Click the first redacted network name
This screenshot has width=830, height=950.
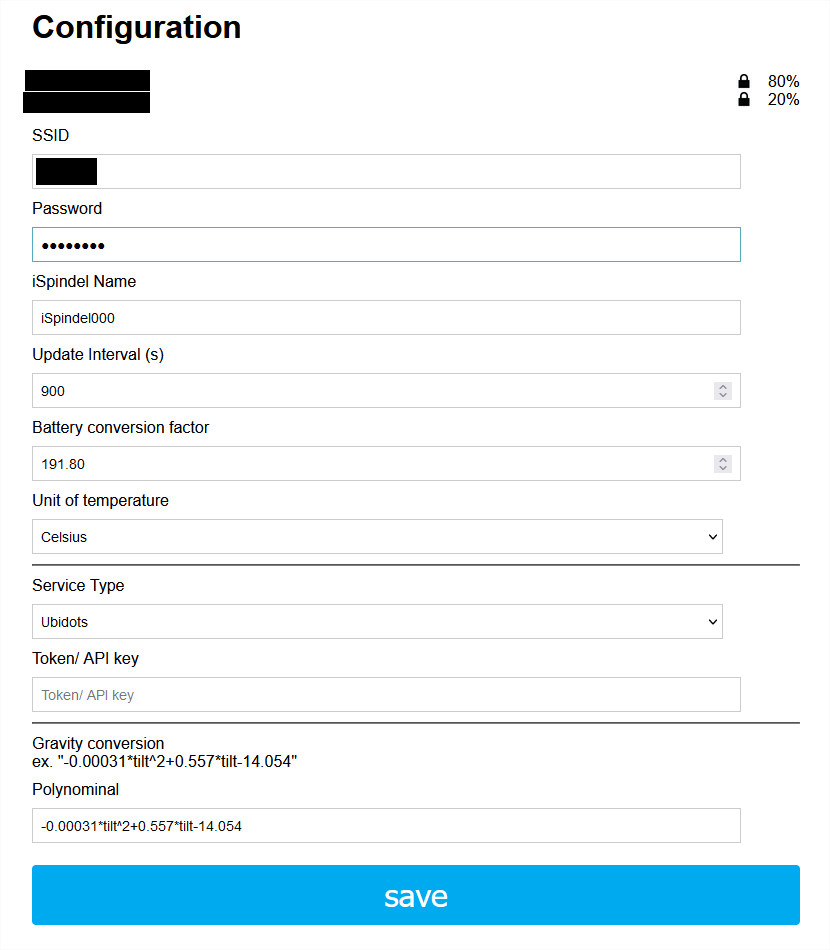pos(87,81)
